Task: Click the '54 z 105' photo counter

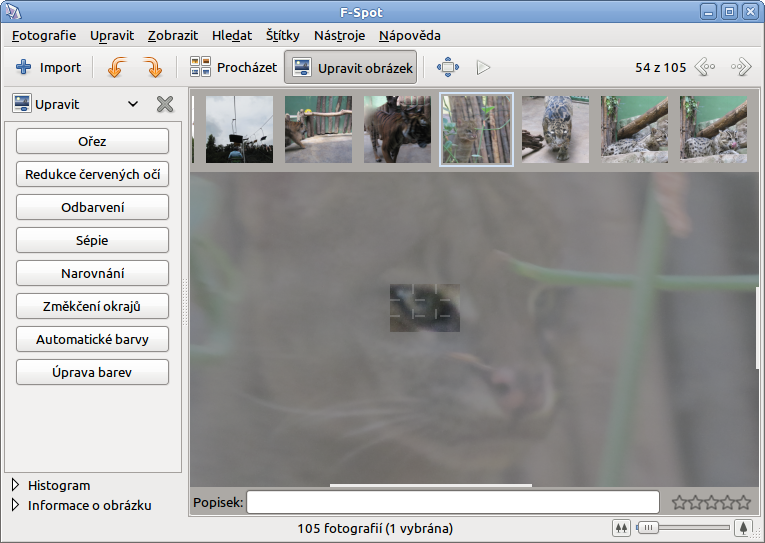Action: (x=661, y=67)
